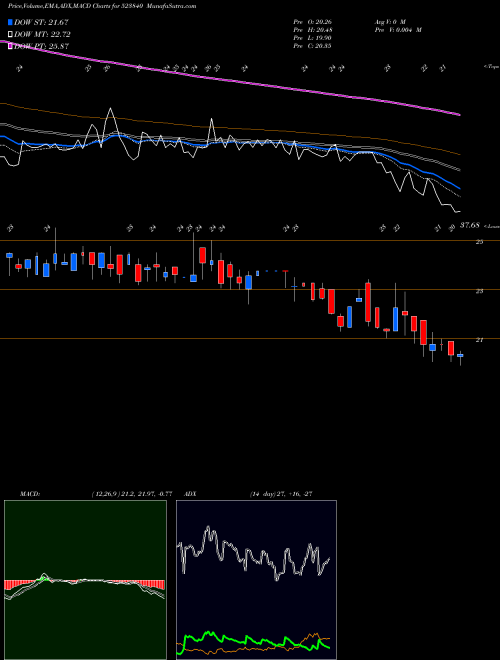Click the 'Pre H: 20.48' high value
Image resolution: width=500 pixels, height=660 pixels.
[x=312, y=30]
